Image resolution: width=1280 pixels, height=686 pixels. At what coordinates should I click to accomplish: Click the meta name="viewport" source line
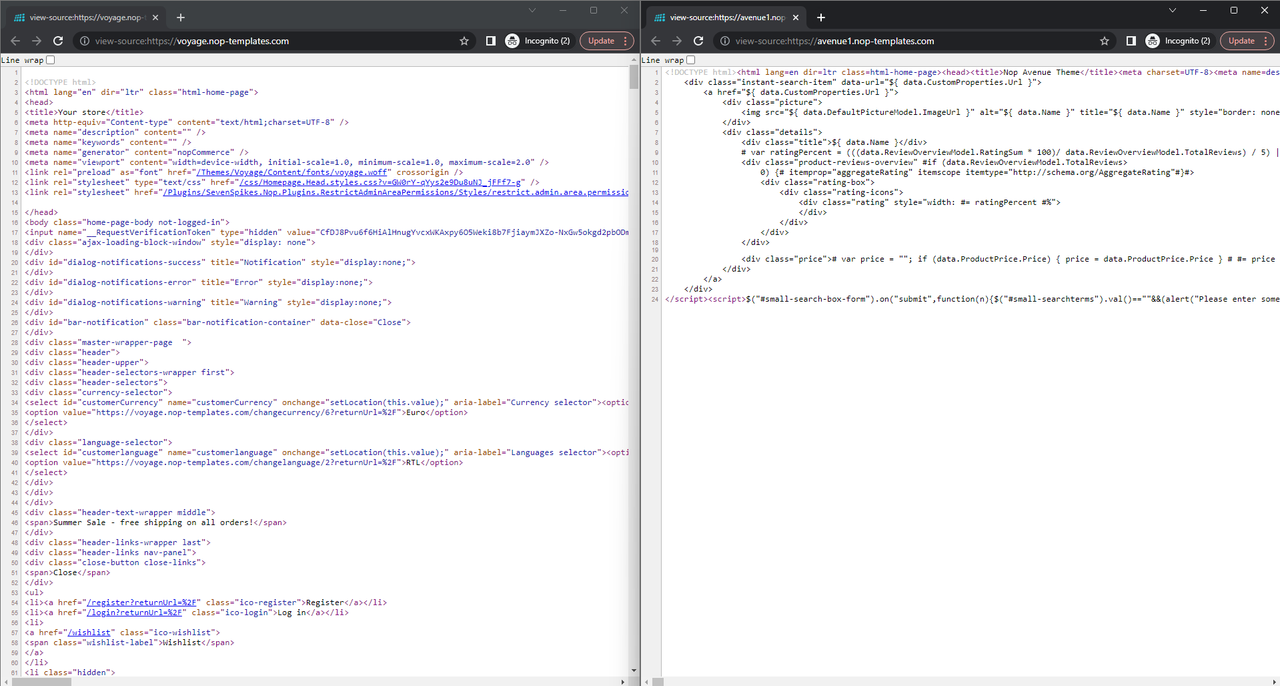[x=287, y=162]
